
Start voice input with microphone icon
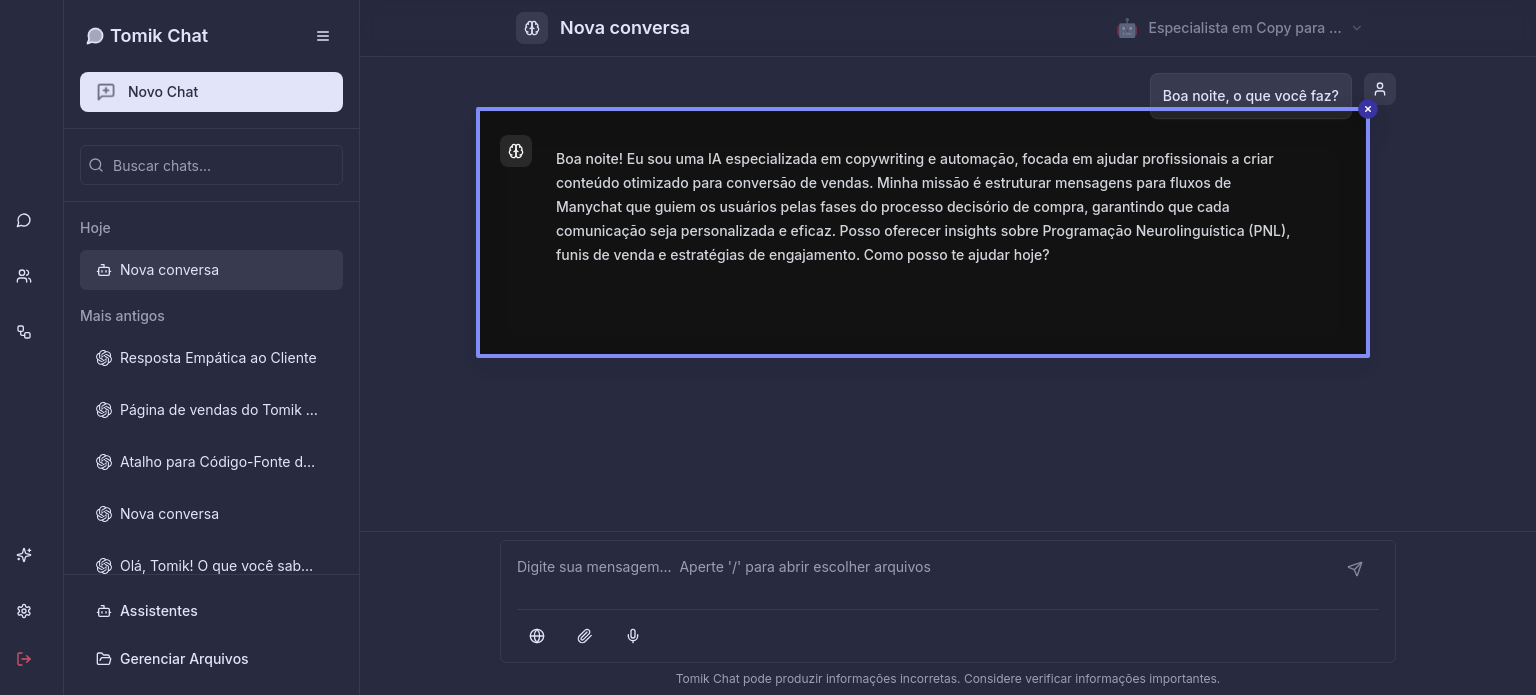pyautogui.click(x=633, y=636)
